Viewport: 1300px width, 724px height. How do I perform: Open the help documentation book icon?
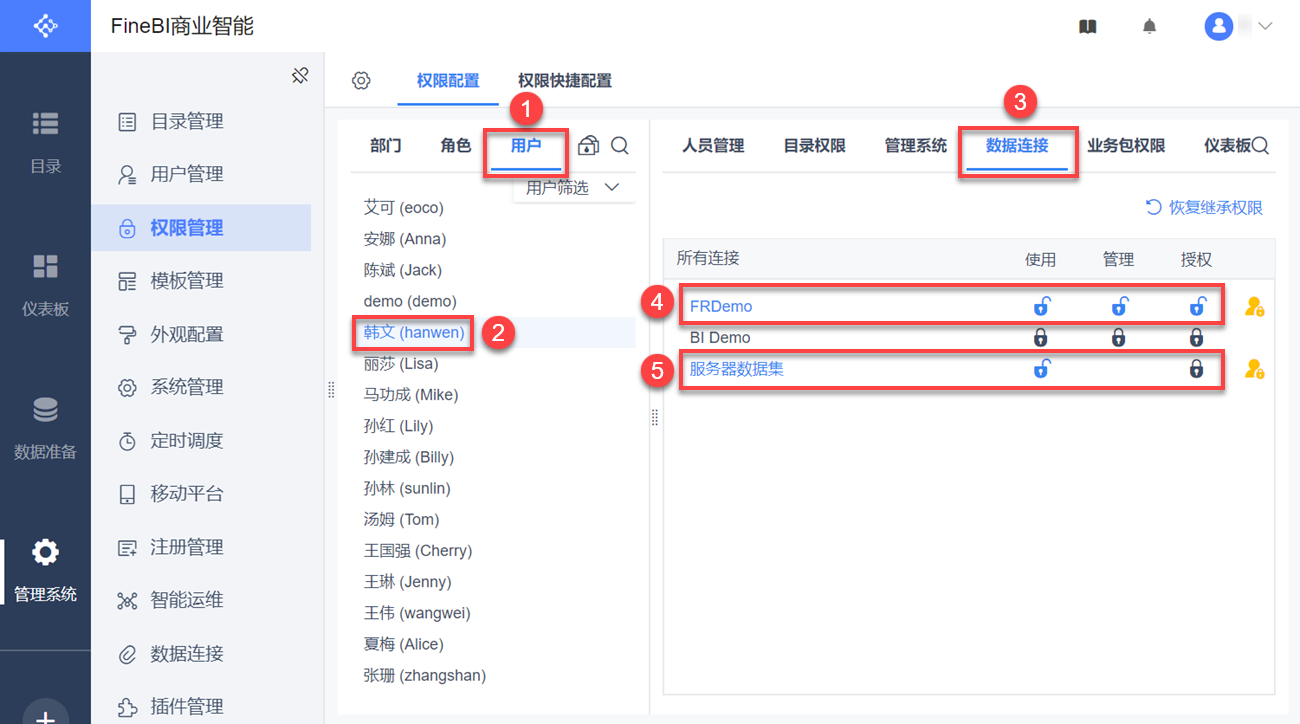[x=1088, y=27]
